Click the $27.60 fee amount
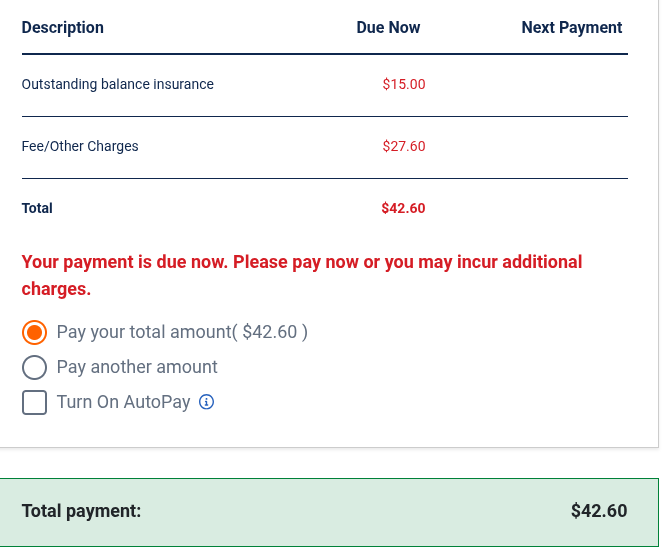 [x=403, y=146]
